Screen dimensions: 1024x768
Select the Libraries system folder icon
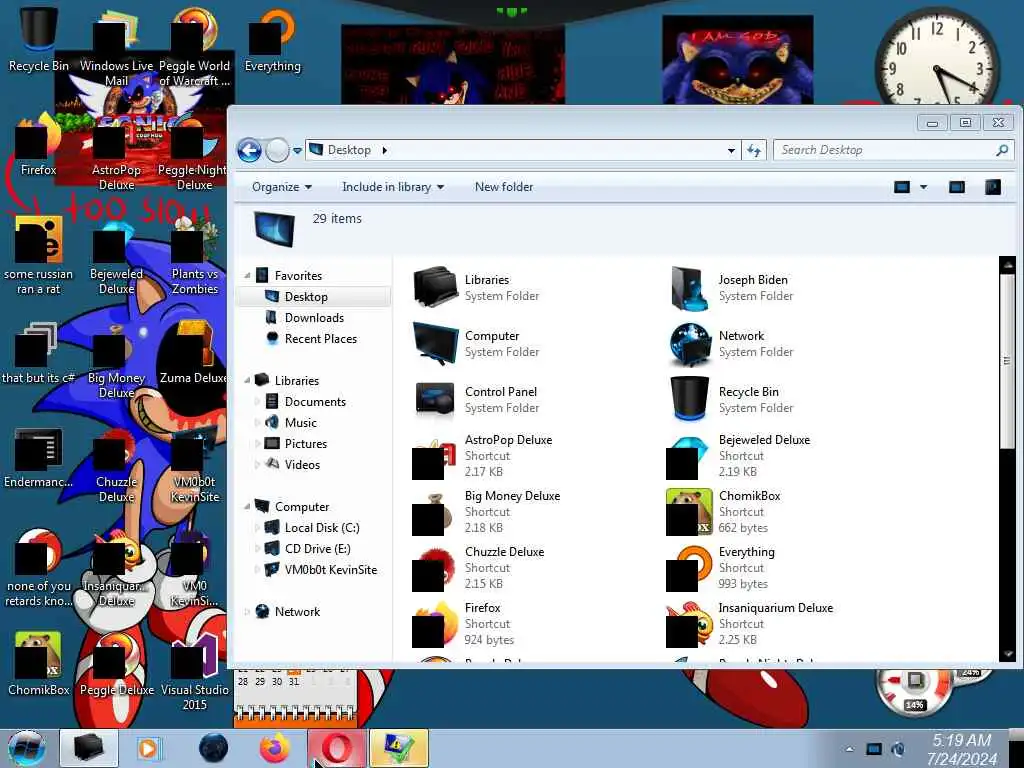434,287
